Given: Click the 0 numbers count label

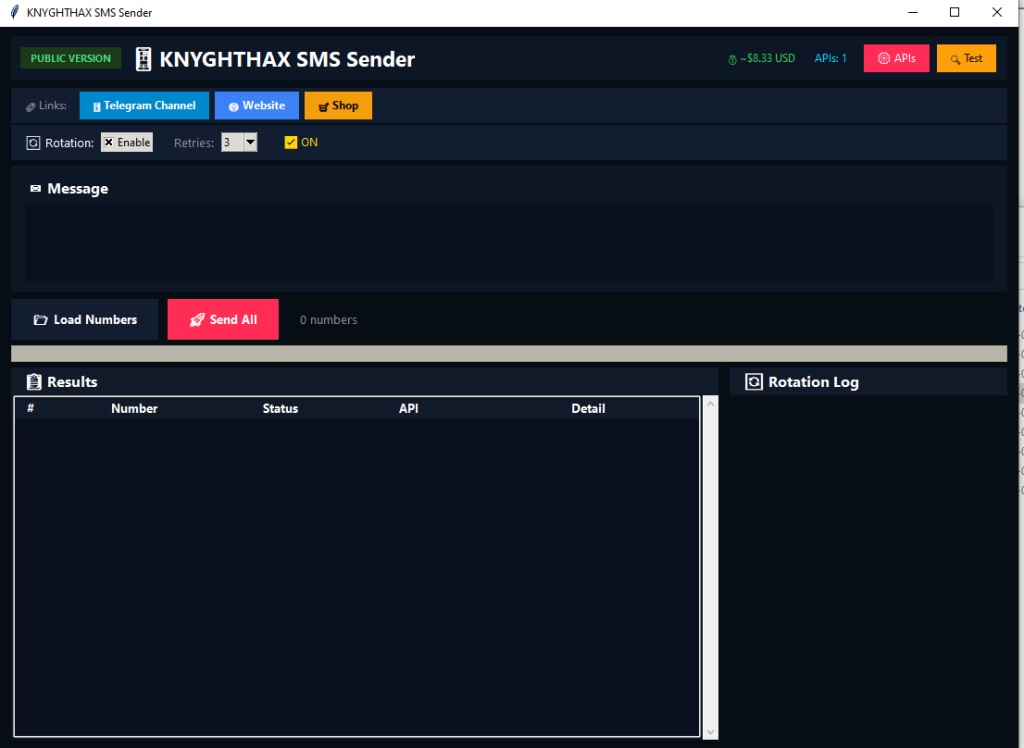Looking at the screenshot, I should click(x=328, y=319).
